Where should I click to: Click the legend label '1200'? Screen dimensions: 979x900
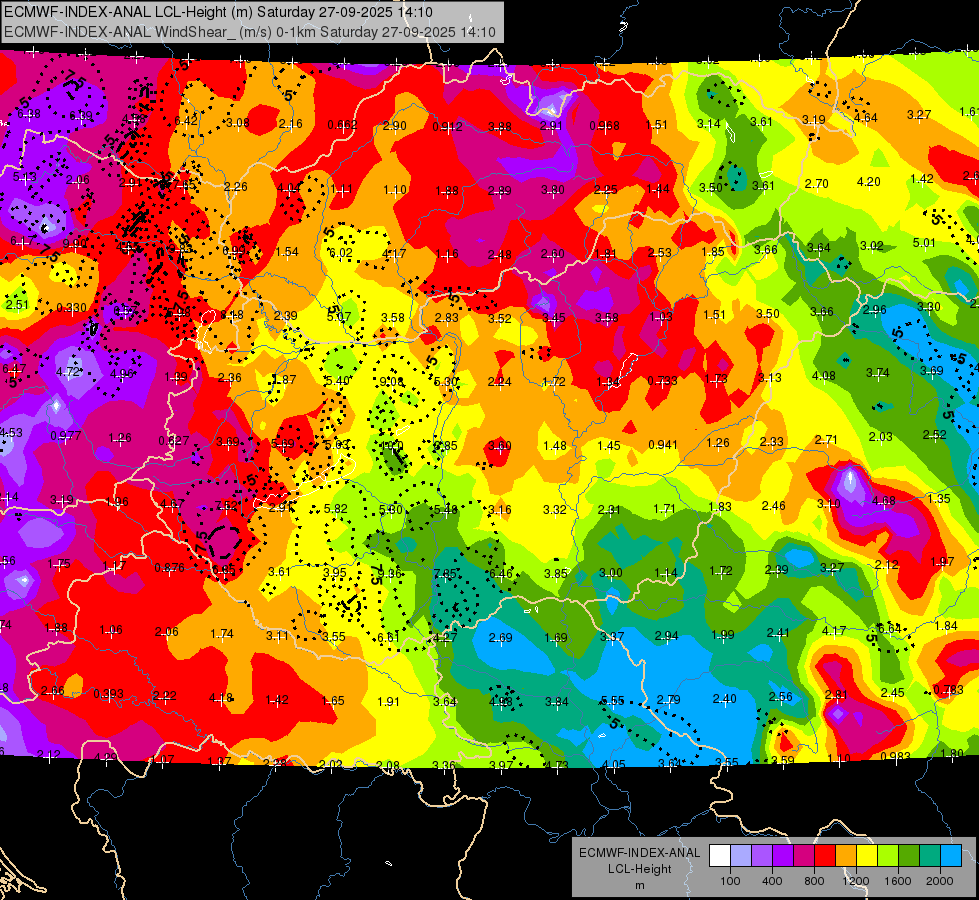point(855,881)
